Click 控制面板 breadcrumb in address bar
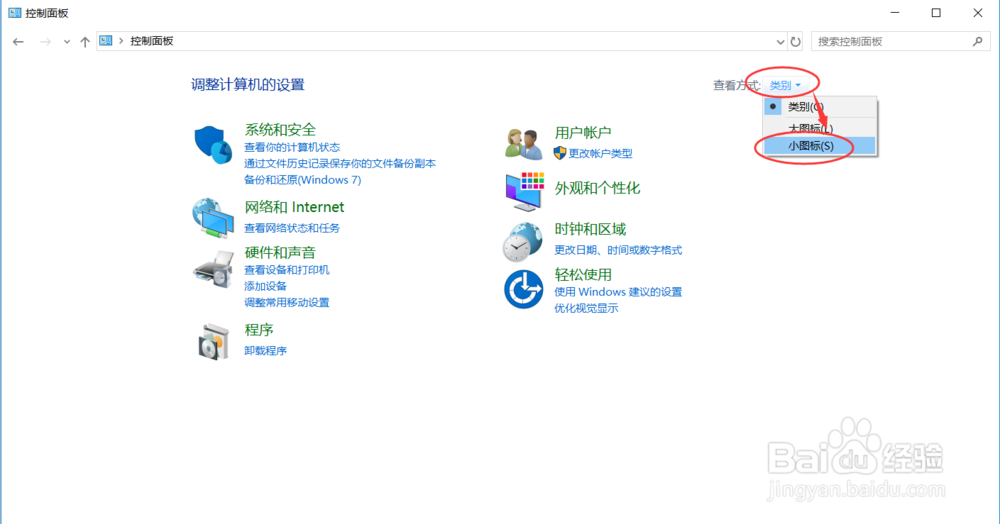Viewport: 1000px width, 524px height. 152,41
